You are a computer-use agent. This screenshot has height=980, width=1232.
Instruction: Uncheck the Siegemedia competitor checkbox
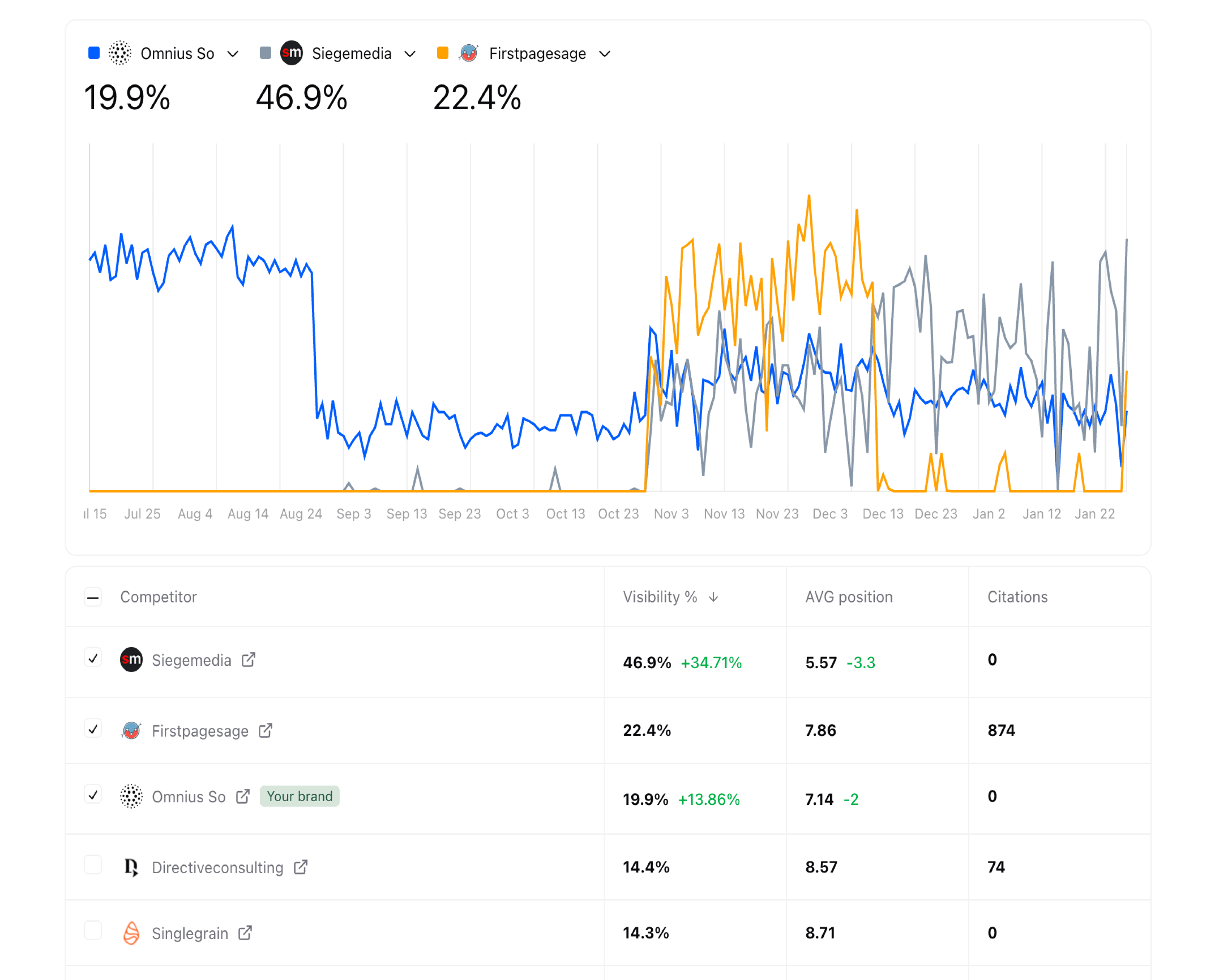(93, 659)
